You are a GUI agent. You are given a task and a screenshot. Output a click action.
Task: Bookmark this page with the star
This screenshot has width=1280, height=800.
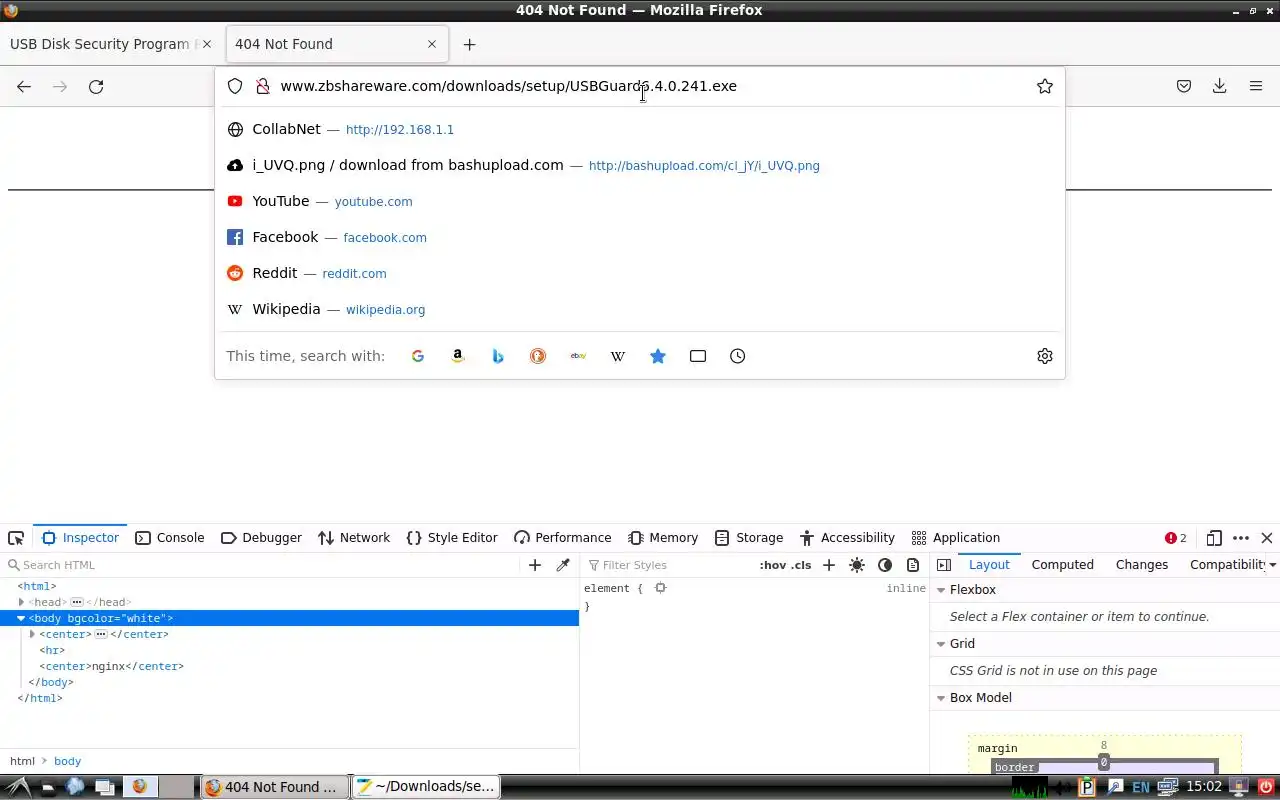1045,86
